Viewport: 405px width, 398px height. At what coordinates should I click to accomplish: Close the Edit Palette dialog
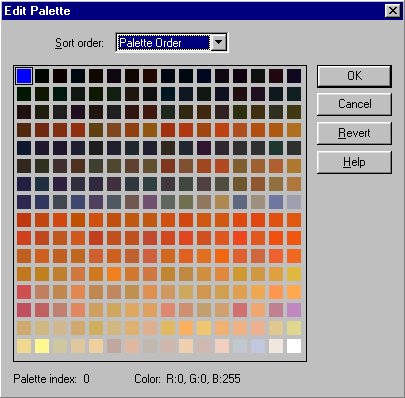click(x=393, y=11)
